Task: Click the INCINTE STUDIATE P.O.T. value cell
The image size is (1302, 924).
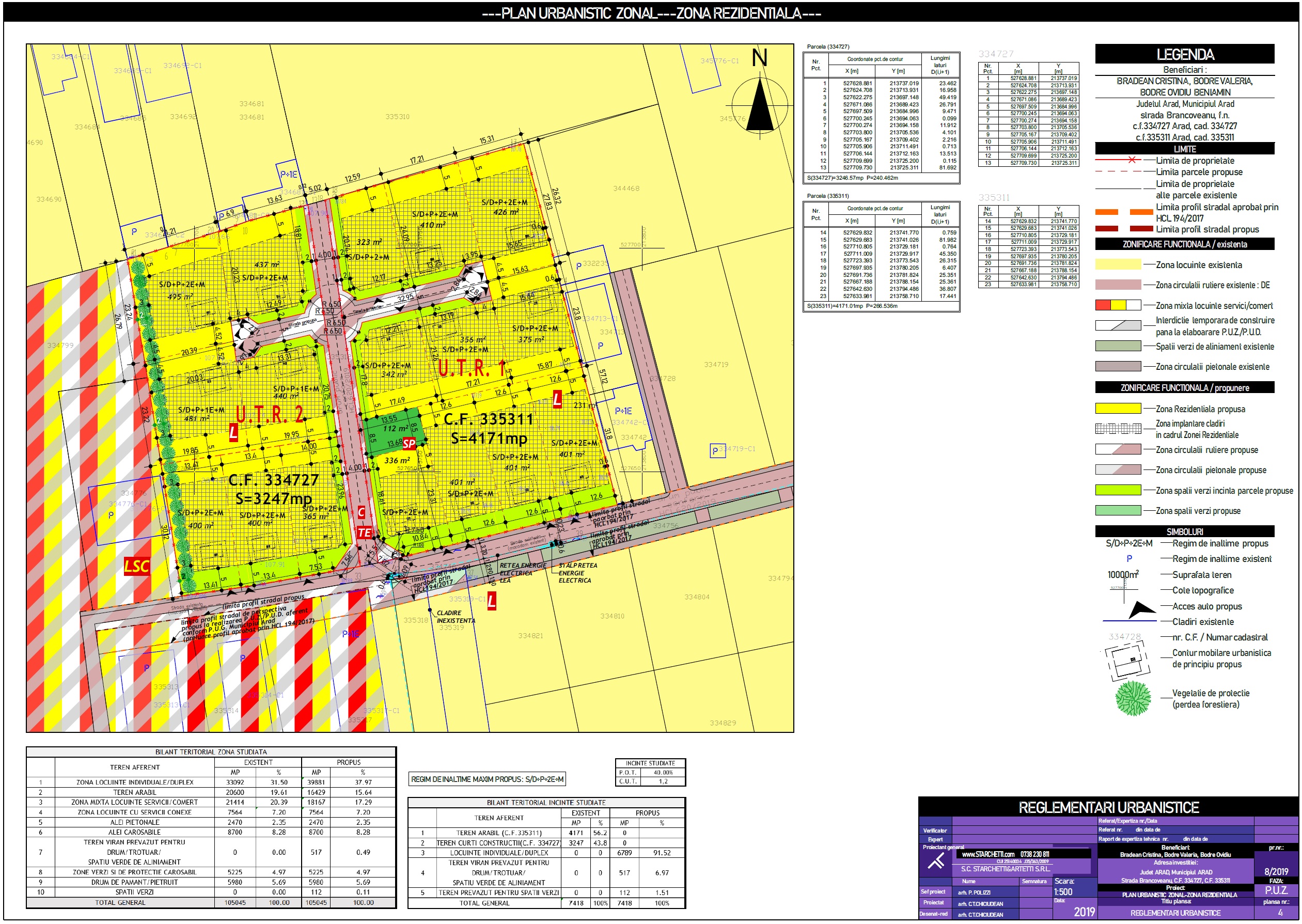Action: [x=663, y=773]
